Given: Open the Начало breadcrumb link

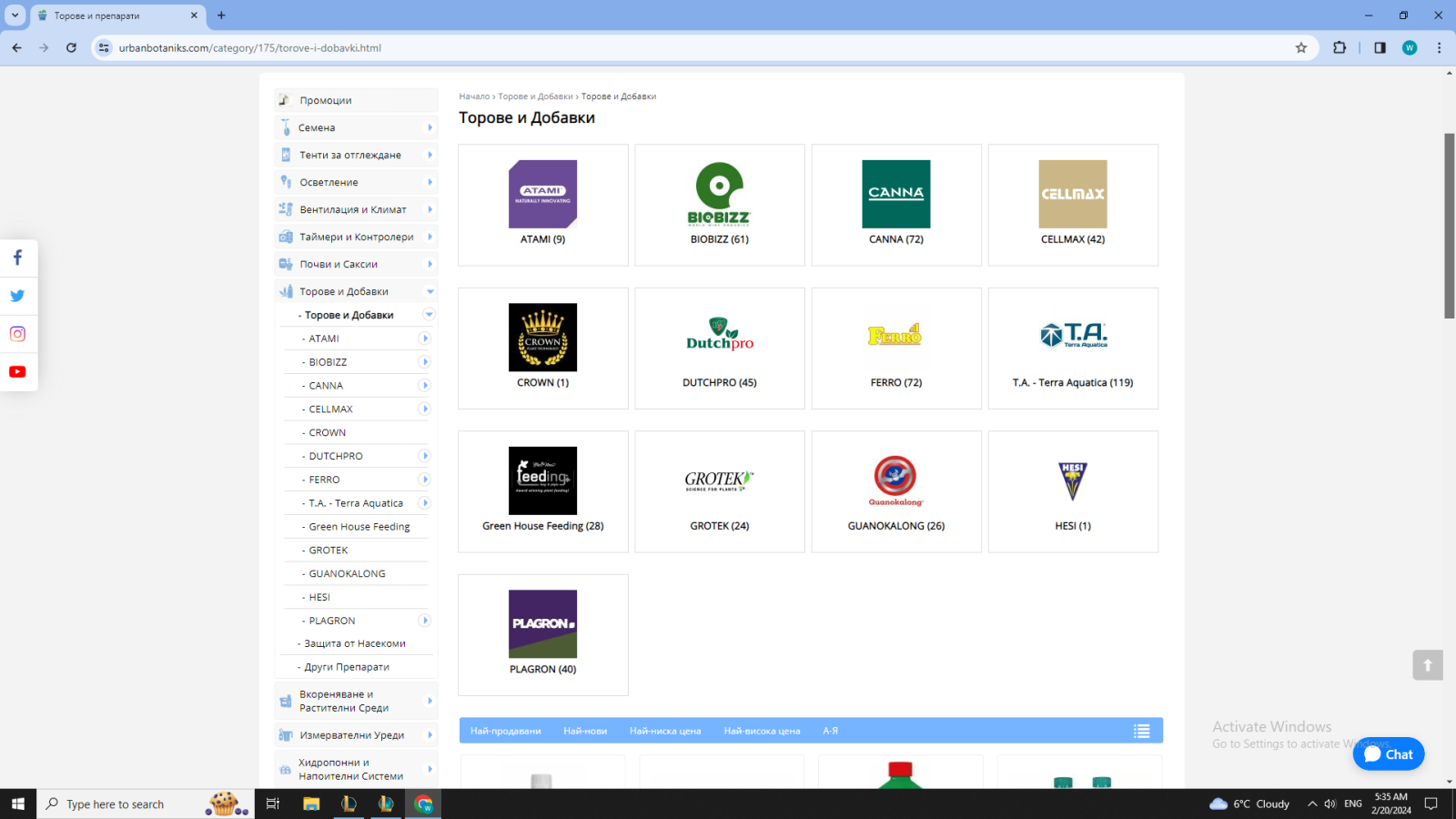Looking at the screenshot, I should tap(474, 96).
